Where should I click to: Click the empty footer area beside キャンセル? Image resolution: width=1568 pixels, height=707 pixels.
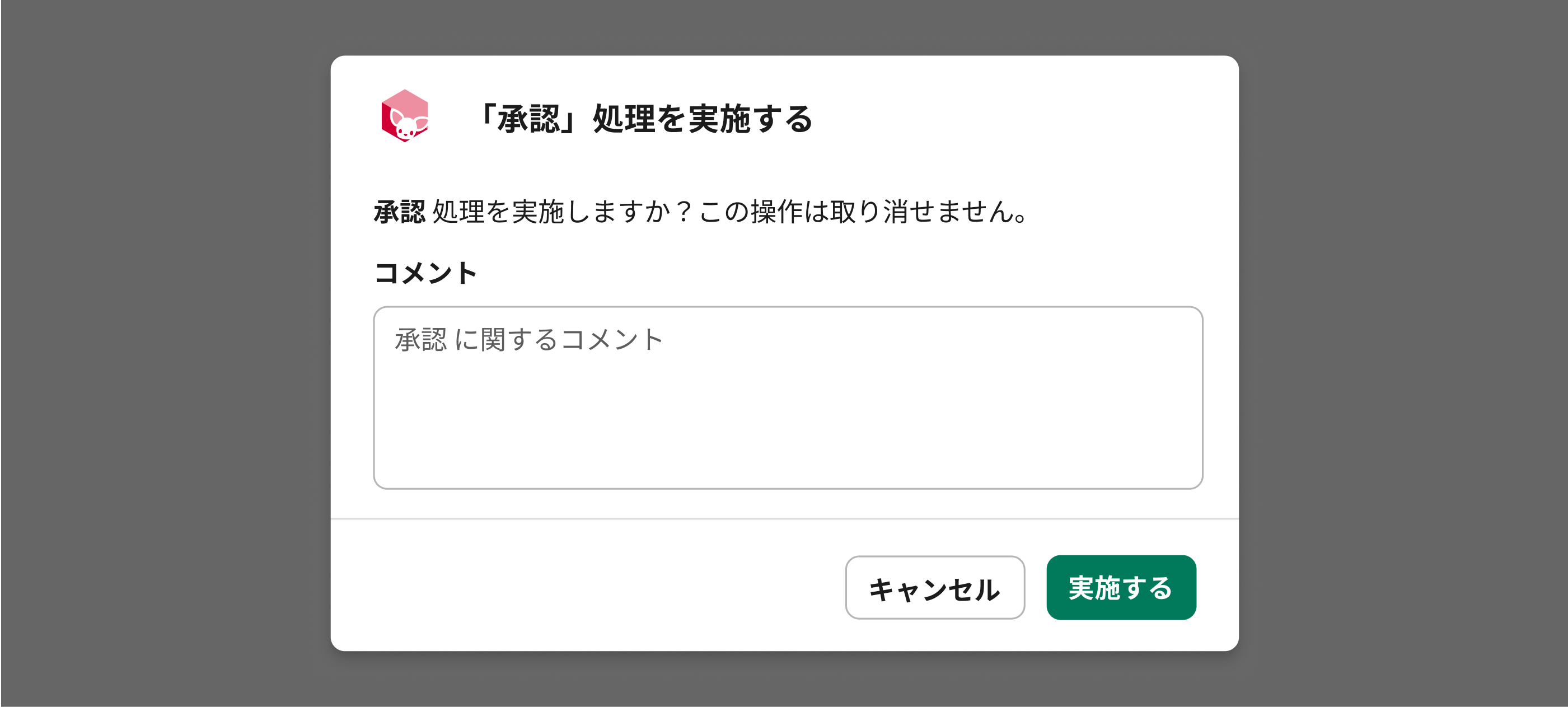coord(584,587)
